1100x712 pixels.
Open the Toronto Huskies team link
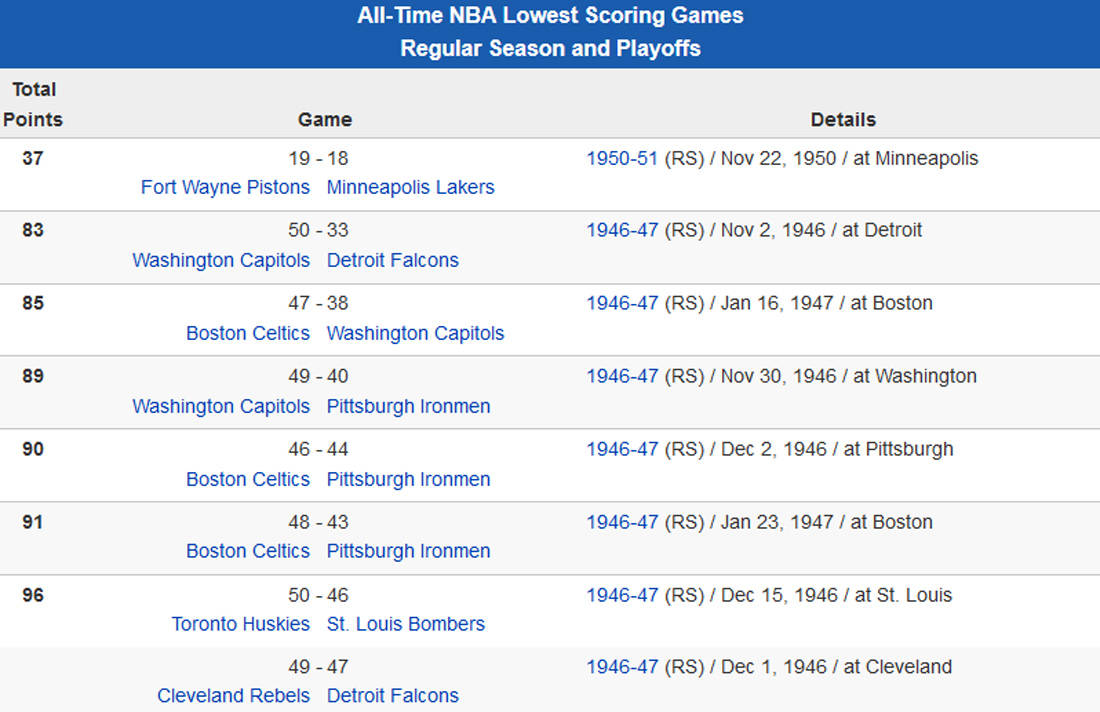point(240,624)
